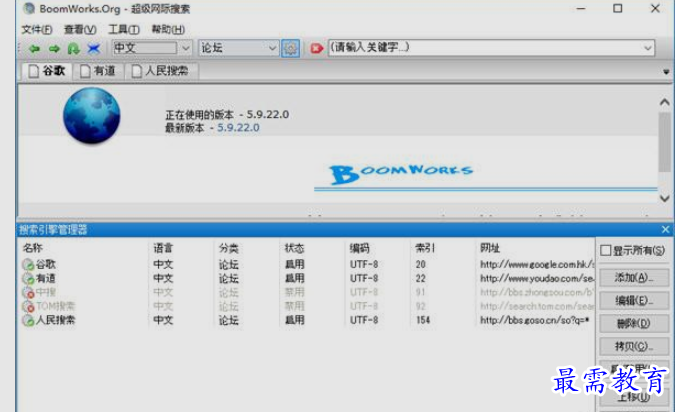Click index value 154

[x=423, y=320]
